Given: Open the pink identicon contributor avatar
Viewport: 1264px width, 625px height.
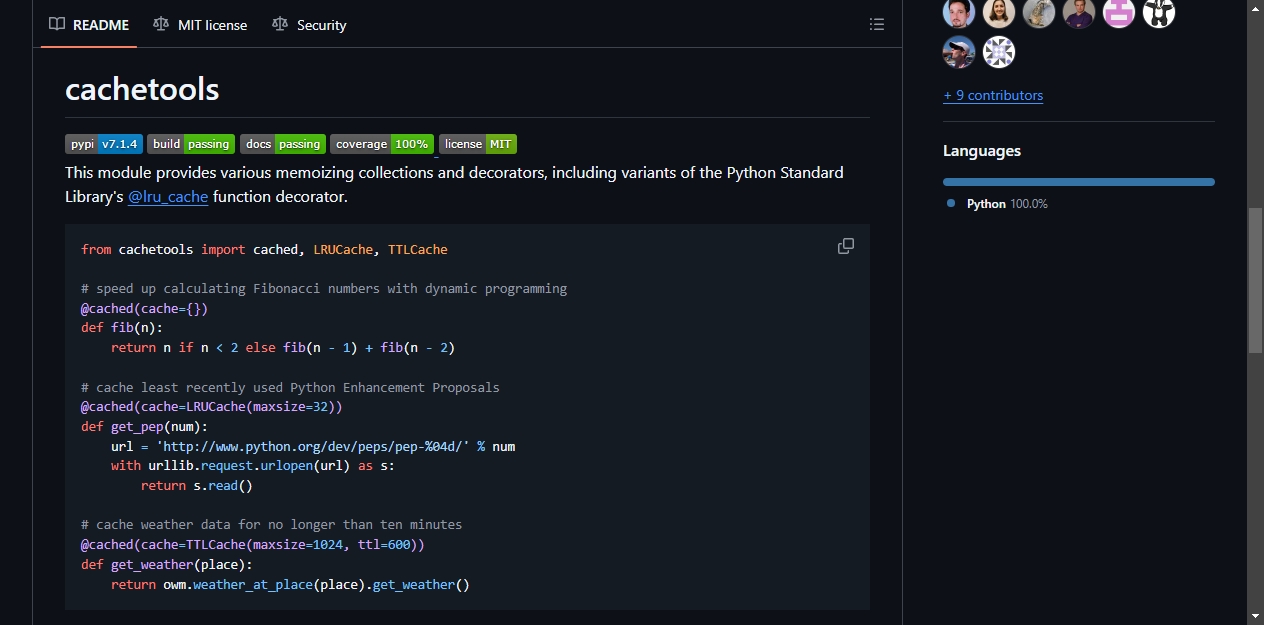Looking at the screenshot, I should (1119, 12).
